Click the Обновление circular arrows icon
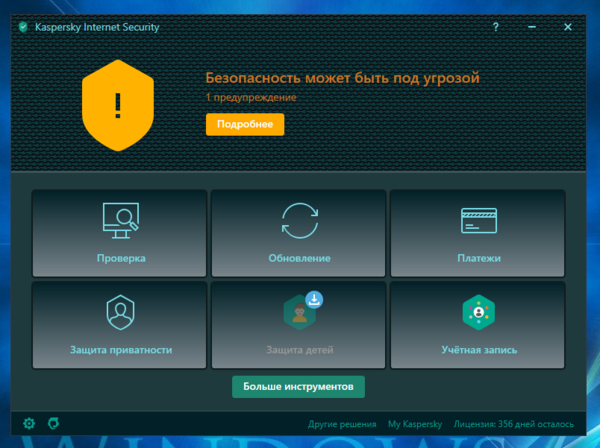The width and height of the screenshot is (600, 448). (x=300, y=221)
